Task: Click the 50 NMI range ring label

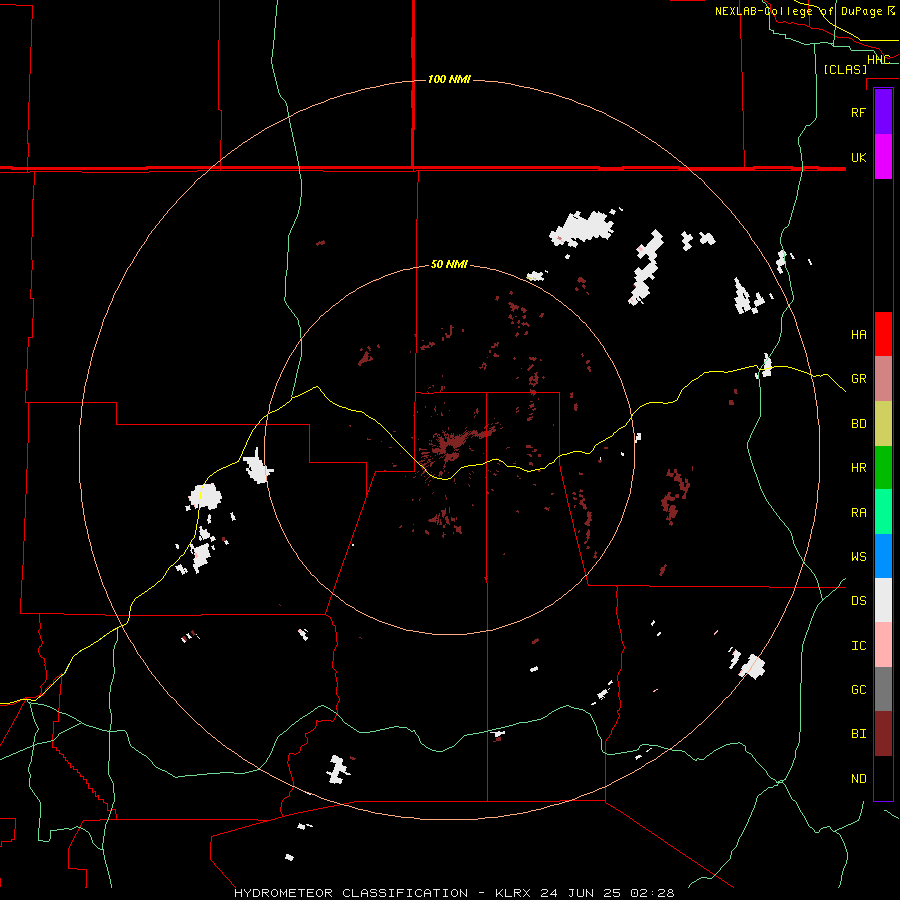Action: click(449, 264)
